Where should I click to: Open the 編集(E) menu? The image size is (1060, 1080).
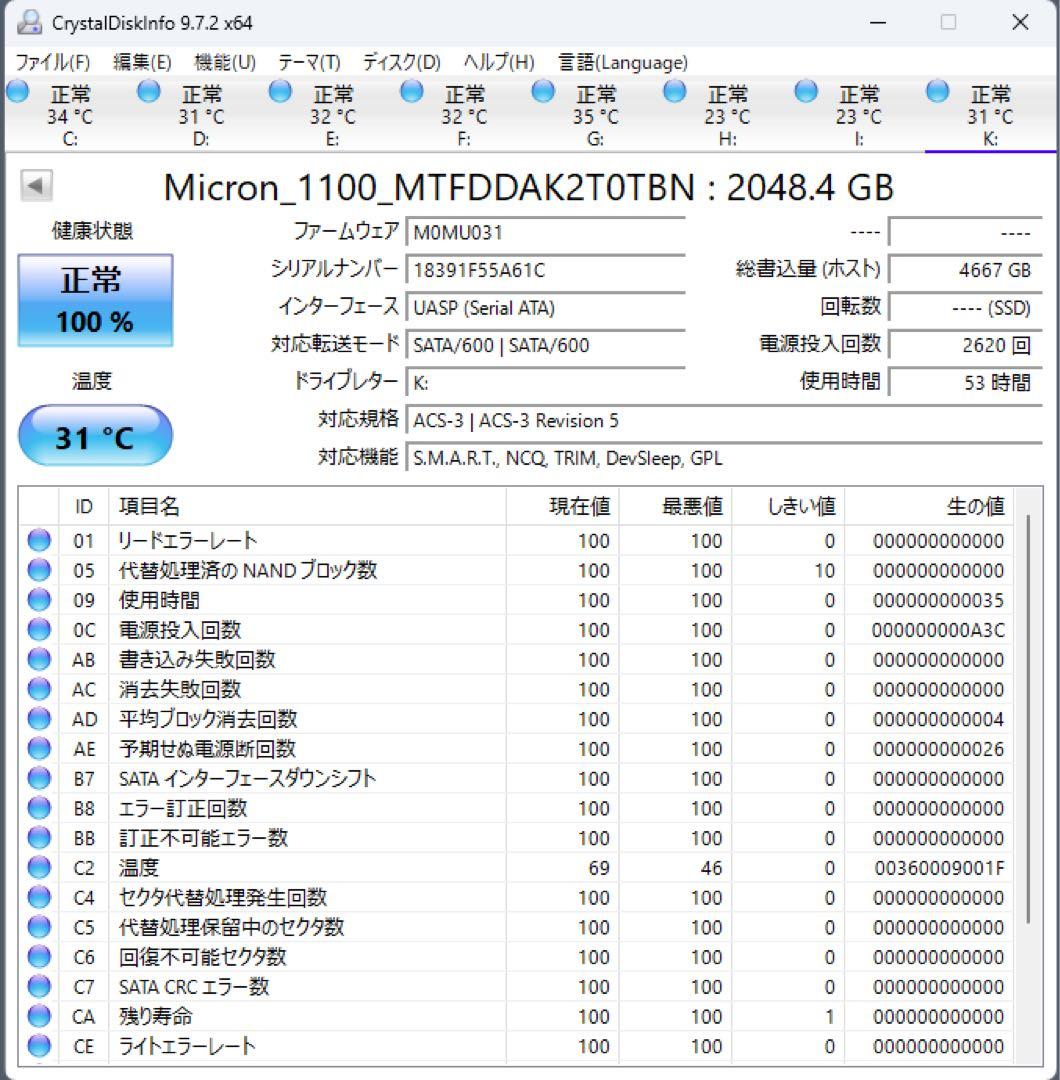tap(142, 63)
